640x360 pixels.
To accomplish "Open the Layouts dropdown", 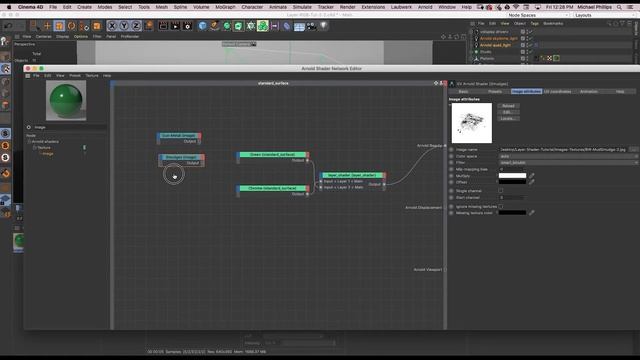I will pyautogui.click(x=604, y=15).
